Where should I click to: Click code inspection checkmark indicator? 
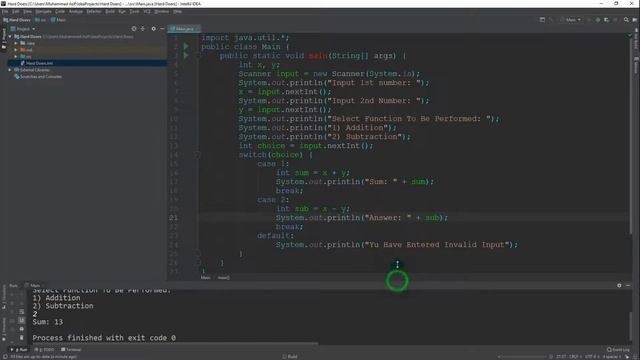click(x=630, y=36)
